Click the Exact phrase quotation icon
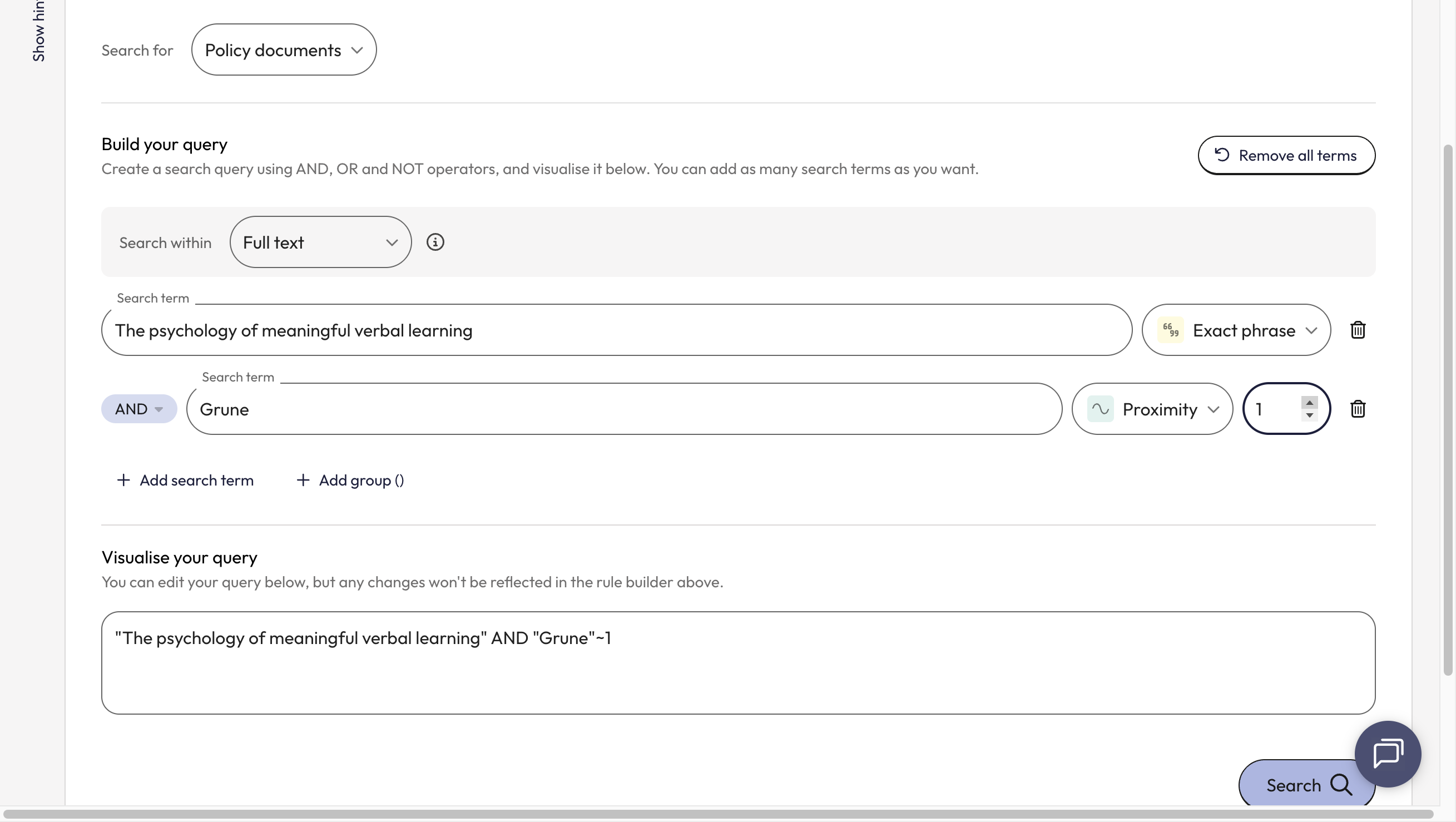This screenshot has height=822, width=1456. [x=1171, y=330]
